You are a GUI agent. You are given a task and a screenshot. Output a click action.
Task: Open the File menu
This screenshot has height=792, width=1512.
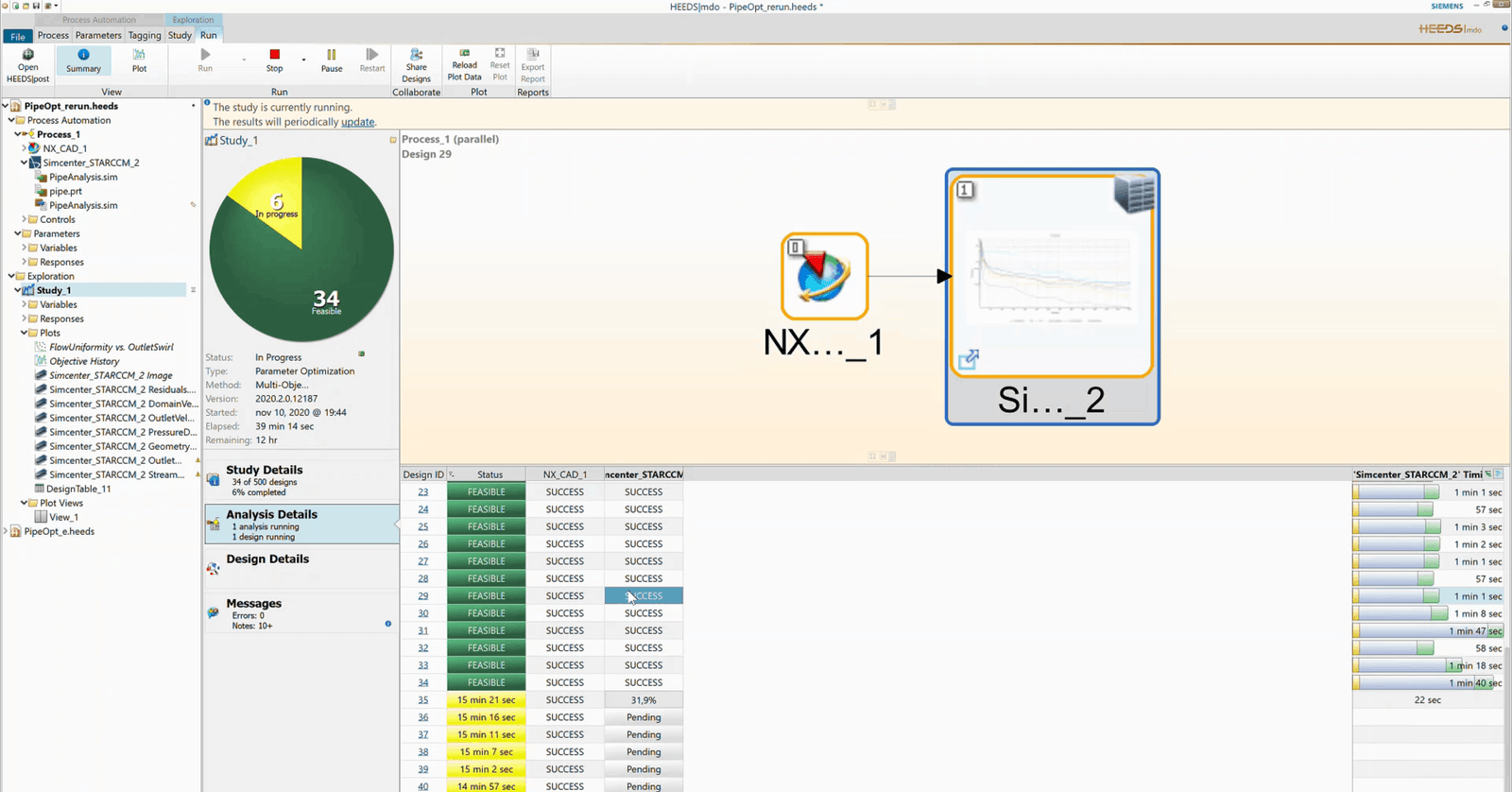[x=18, y=36]
